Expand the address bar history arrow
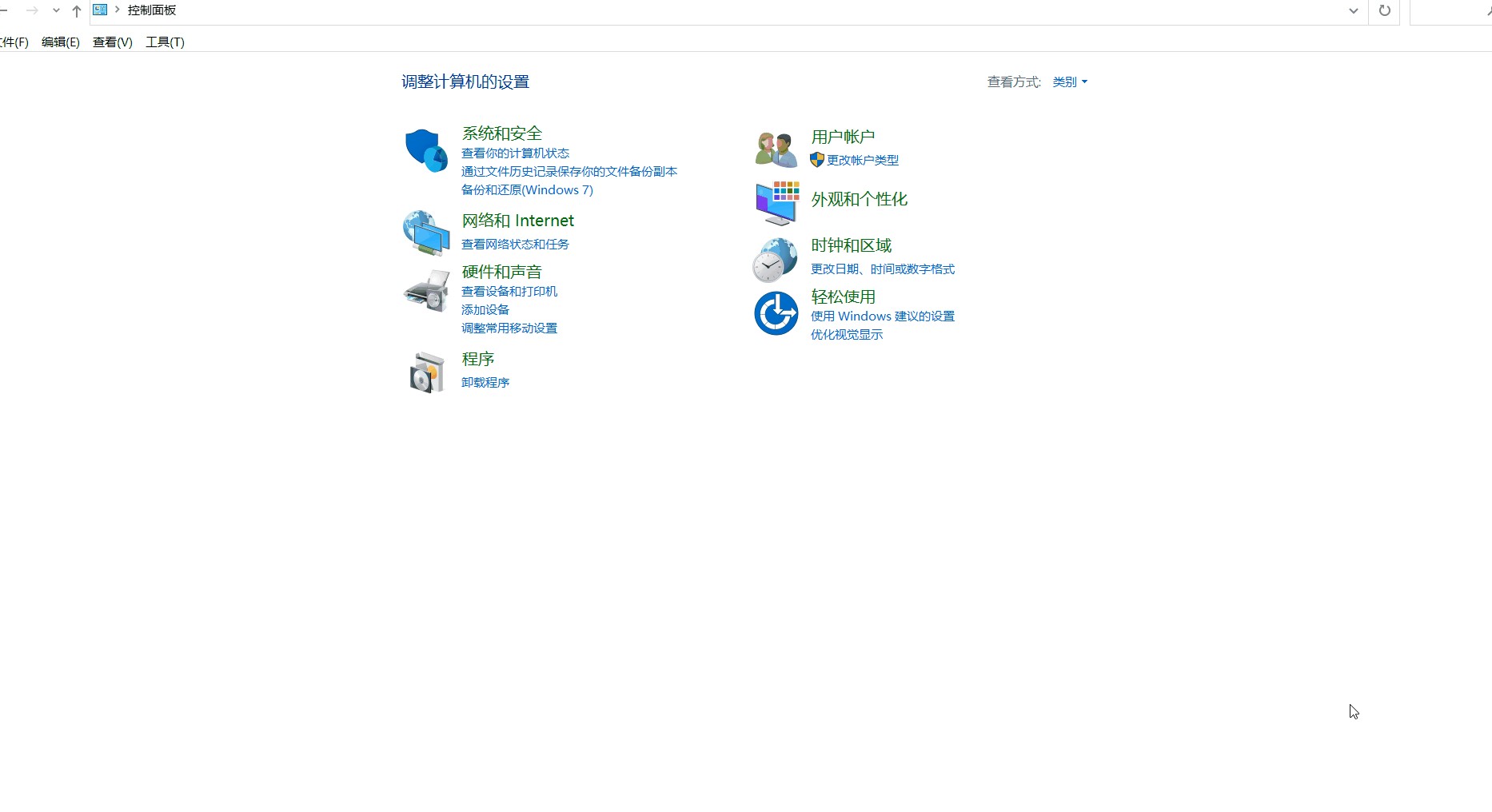 coord(1353,11)
